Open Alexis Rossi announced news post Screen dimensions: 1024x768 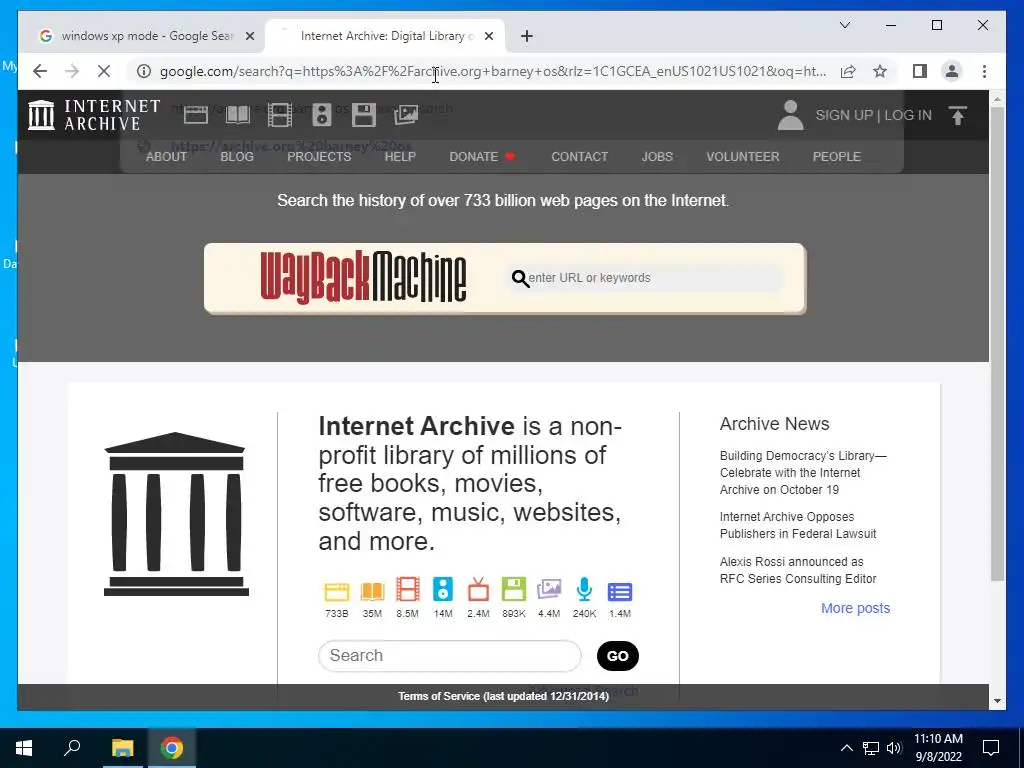[798, 570]
